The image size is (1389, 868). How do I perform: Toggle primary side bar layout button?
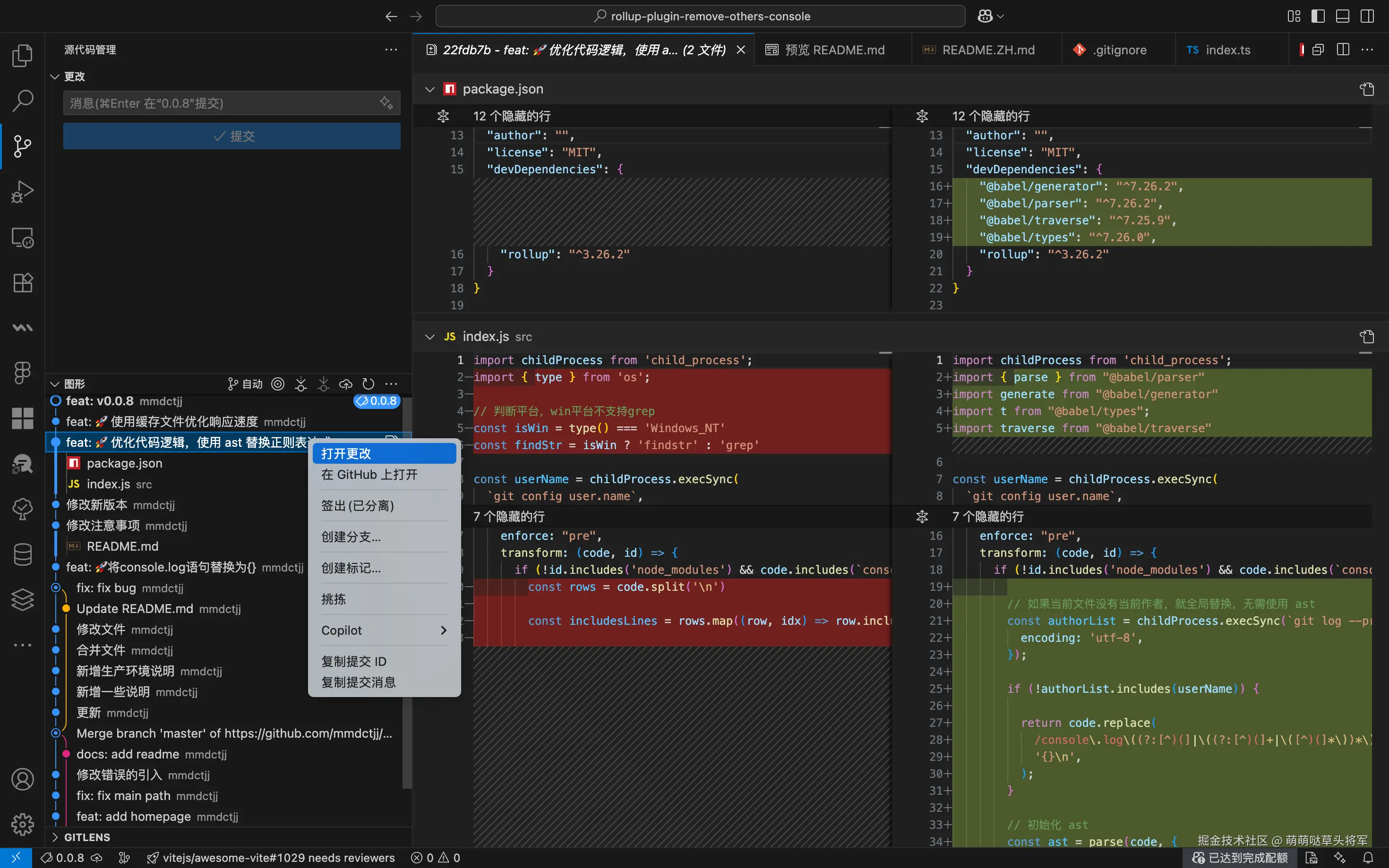1318,16
